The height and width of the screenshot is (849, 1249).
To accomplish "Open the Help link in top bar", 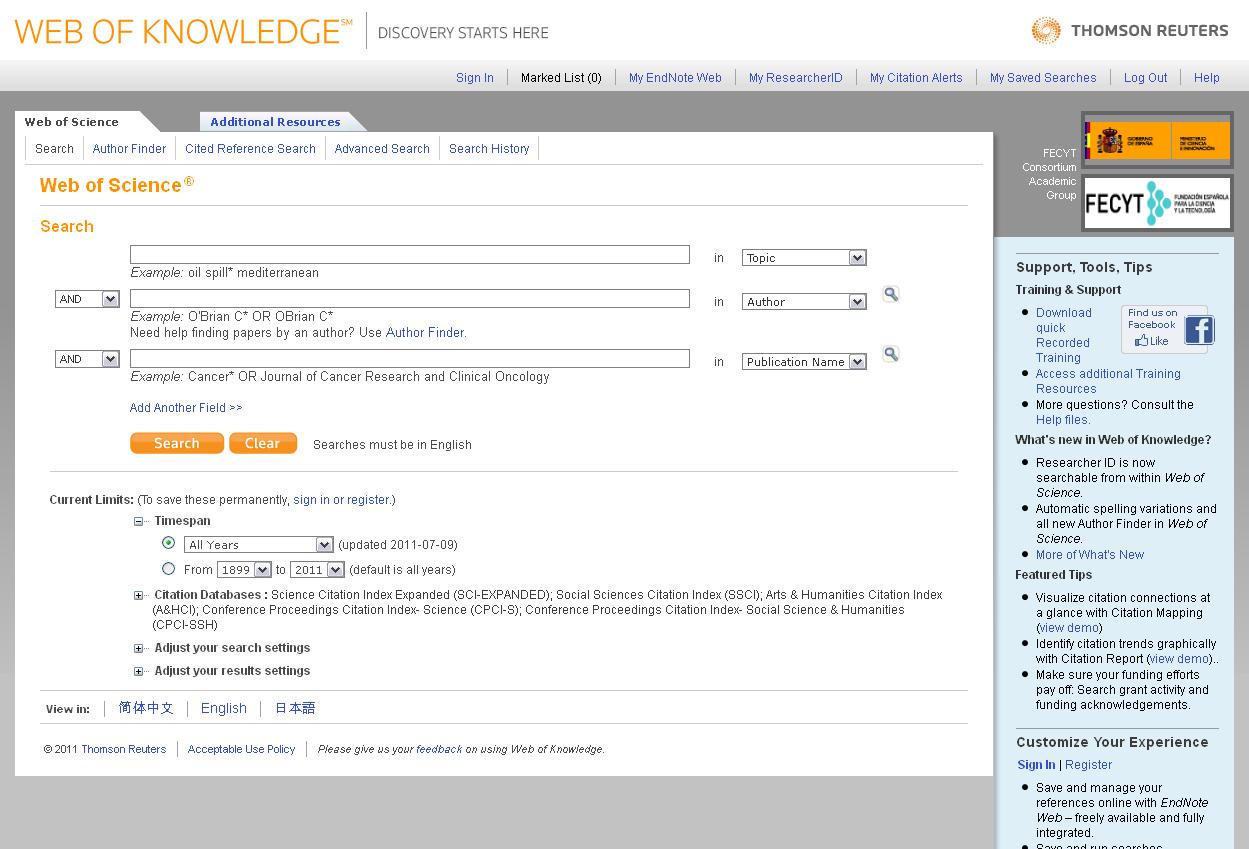I will point(1207,78).
